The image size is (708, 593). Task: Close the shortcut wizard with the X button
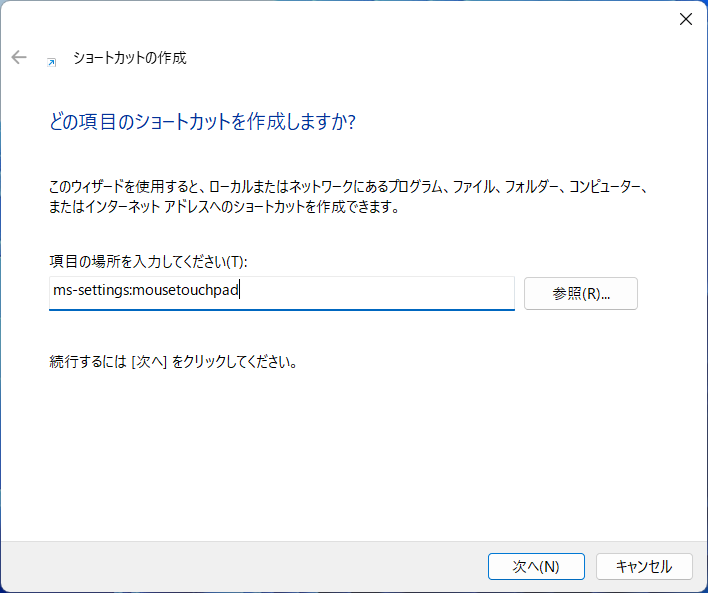click(686, 19)
